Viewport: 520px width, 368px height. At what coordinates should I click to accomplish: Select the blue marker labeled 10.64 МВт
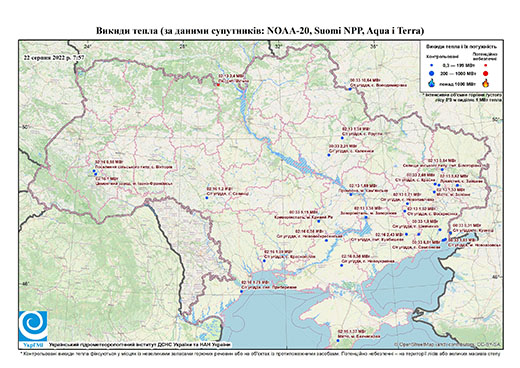click(x=350, y=89)
